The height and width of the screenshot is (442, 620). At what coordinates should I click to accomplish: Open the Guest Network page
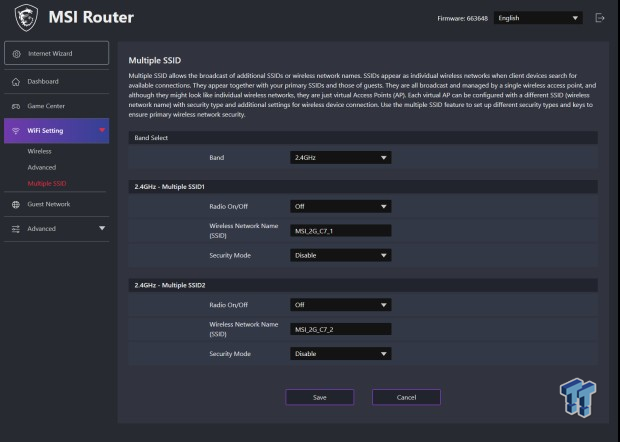57,204
